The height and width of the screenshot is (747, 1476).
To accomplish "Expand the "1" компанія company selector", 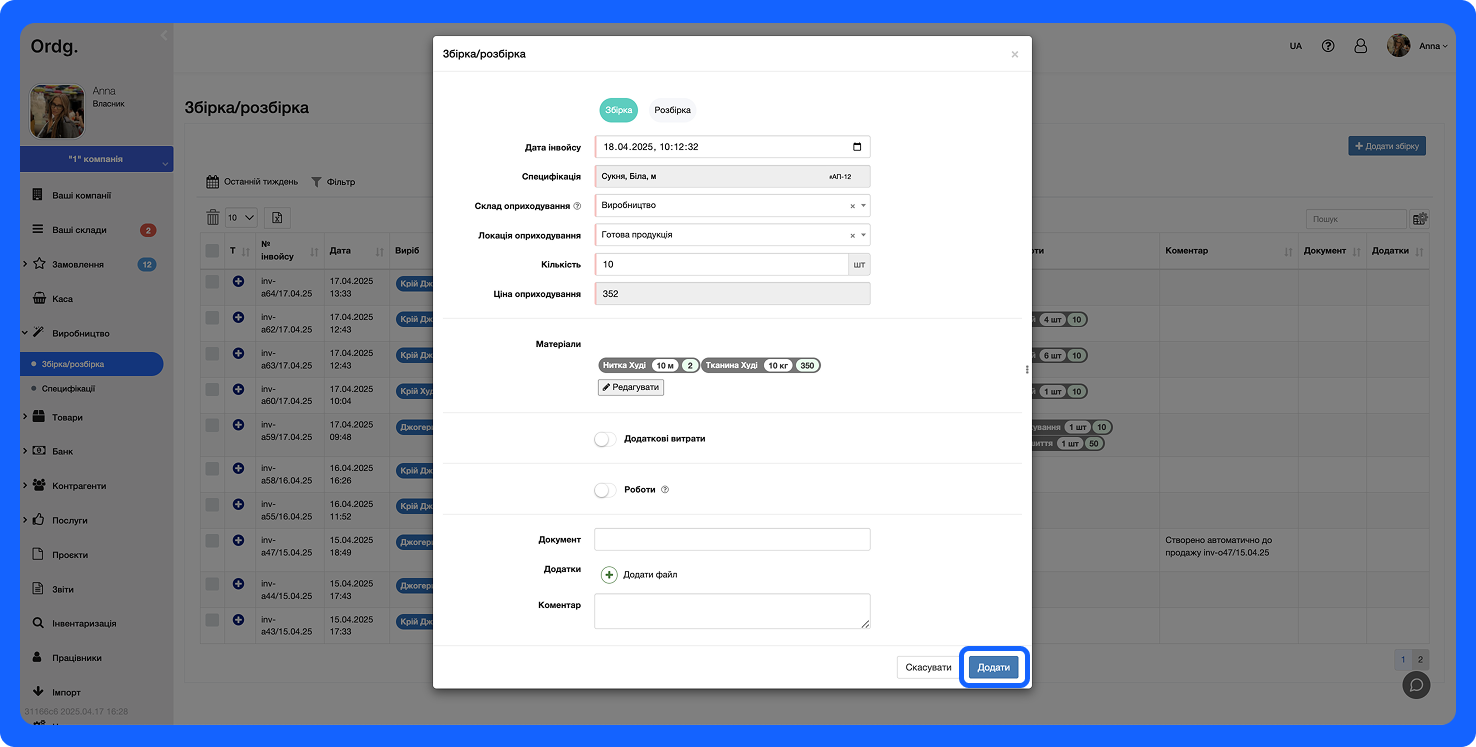I will click(96, 160).
